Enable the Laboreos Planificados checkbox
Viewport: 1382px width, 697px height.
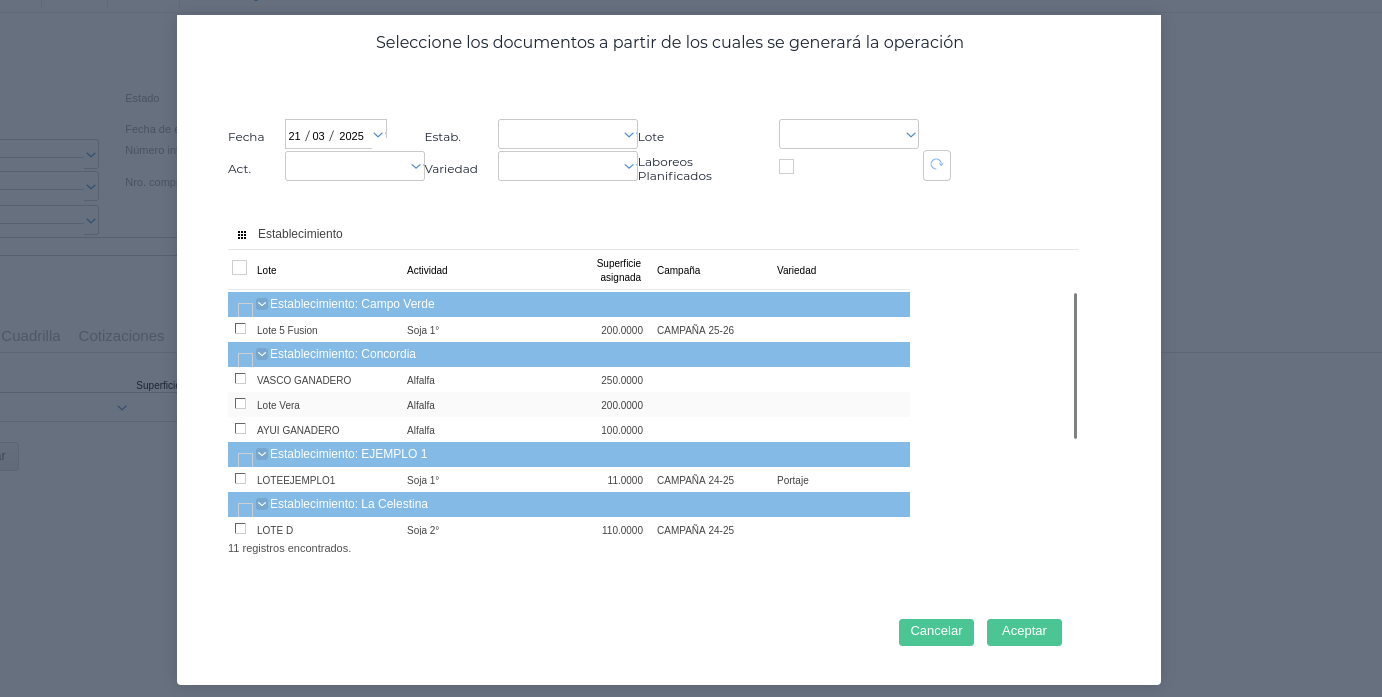pos(786,167)
